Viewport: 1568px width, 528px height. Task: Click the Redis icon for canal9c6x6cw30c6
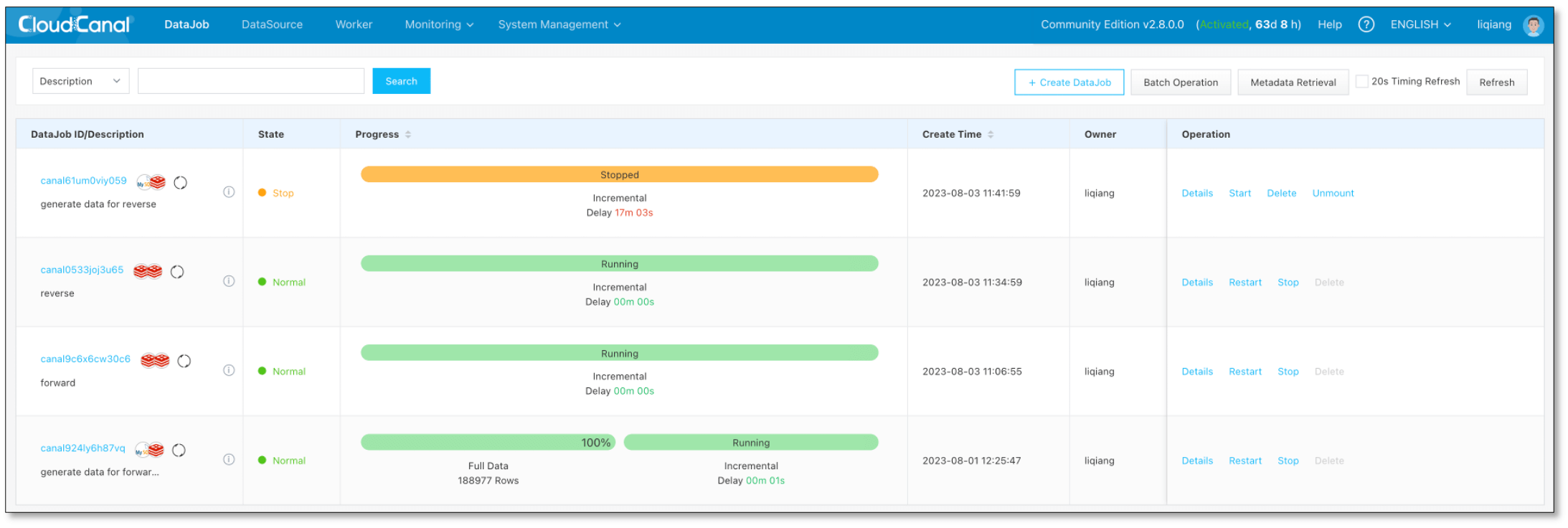155,360
